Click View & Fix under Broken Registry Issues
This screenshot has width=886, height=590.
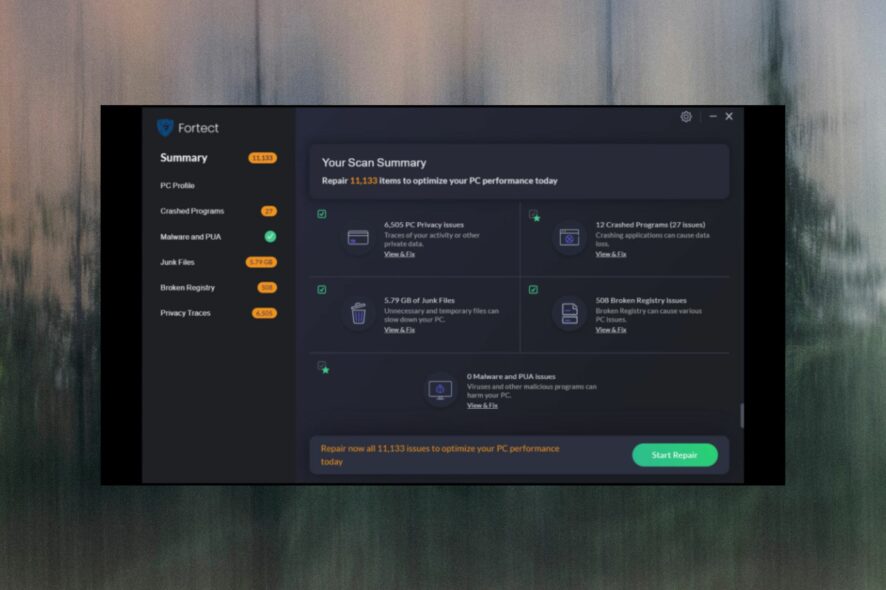611,330
